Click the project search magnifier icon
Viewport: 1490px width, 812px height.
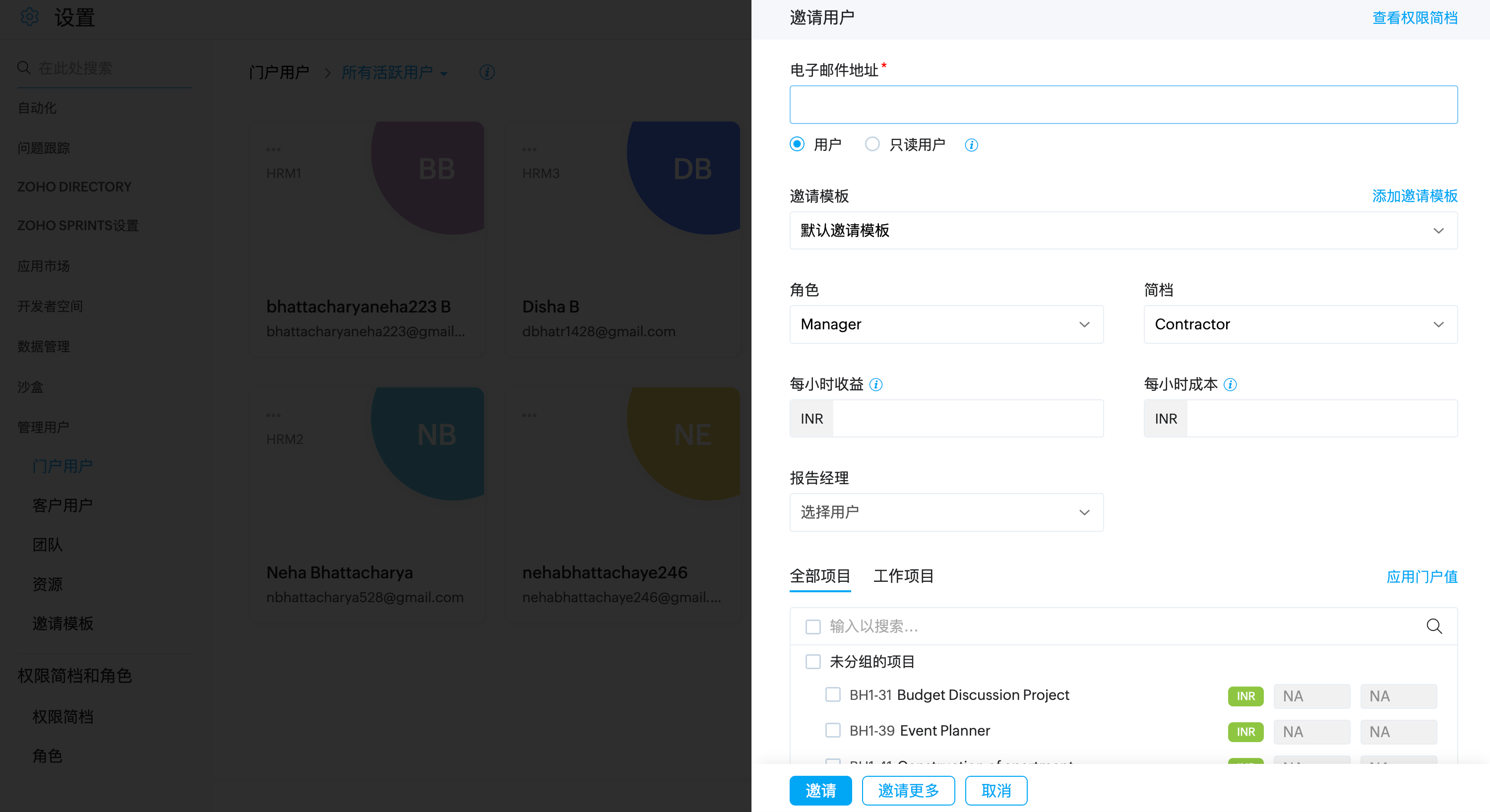(1434, 626)
